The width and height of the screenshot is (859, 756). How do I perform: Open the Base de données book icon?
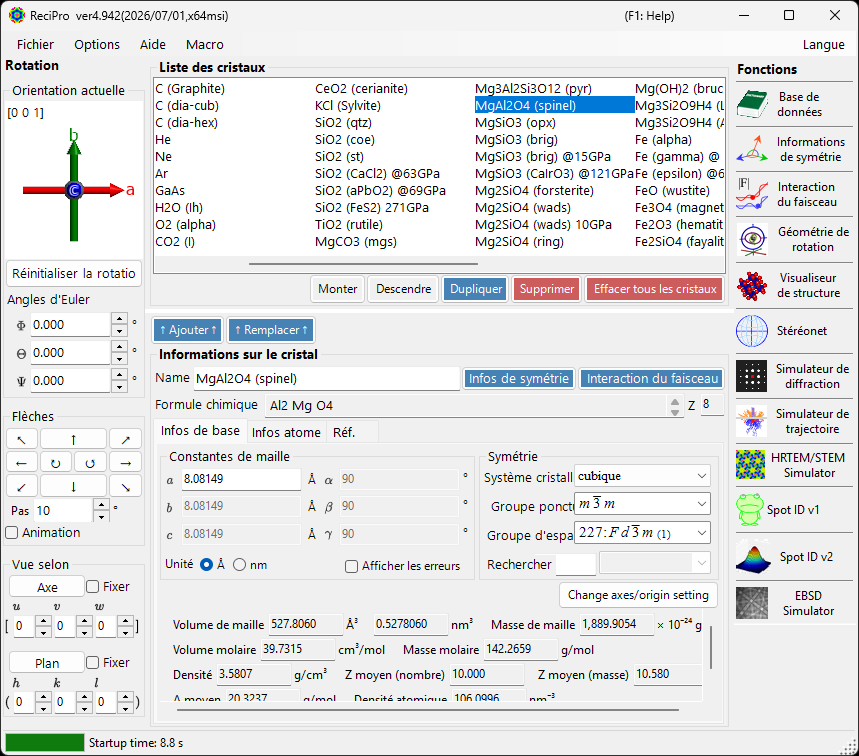[x=752, y=104]
